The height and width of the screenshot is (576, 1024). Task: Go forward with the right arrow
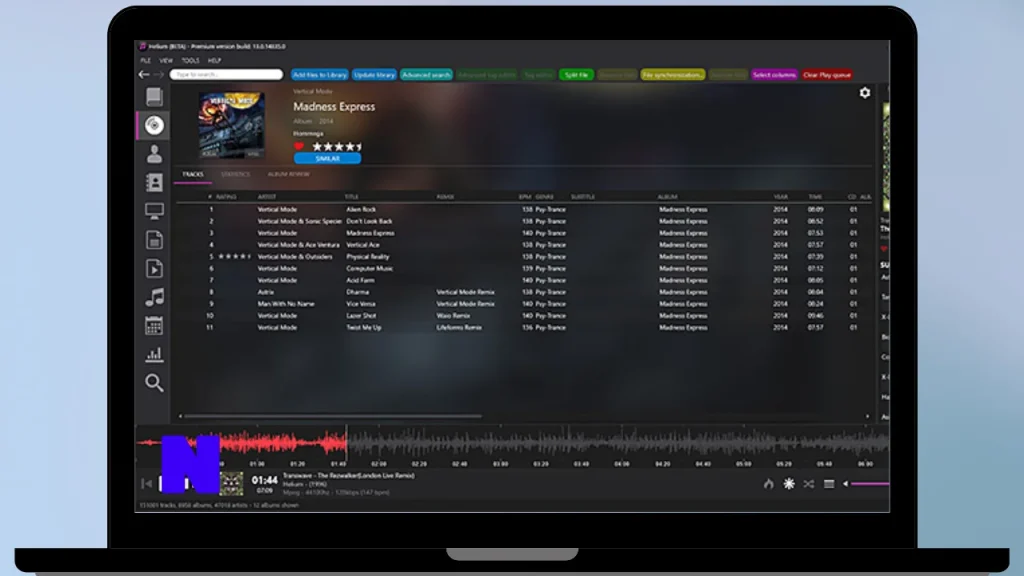pos(159,74)
